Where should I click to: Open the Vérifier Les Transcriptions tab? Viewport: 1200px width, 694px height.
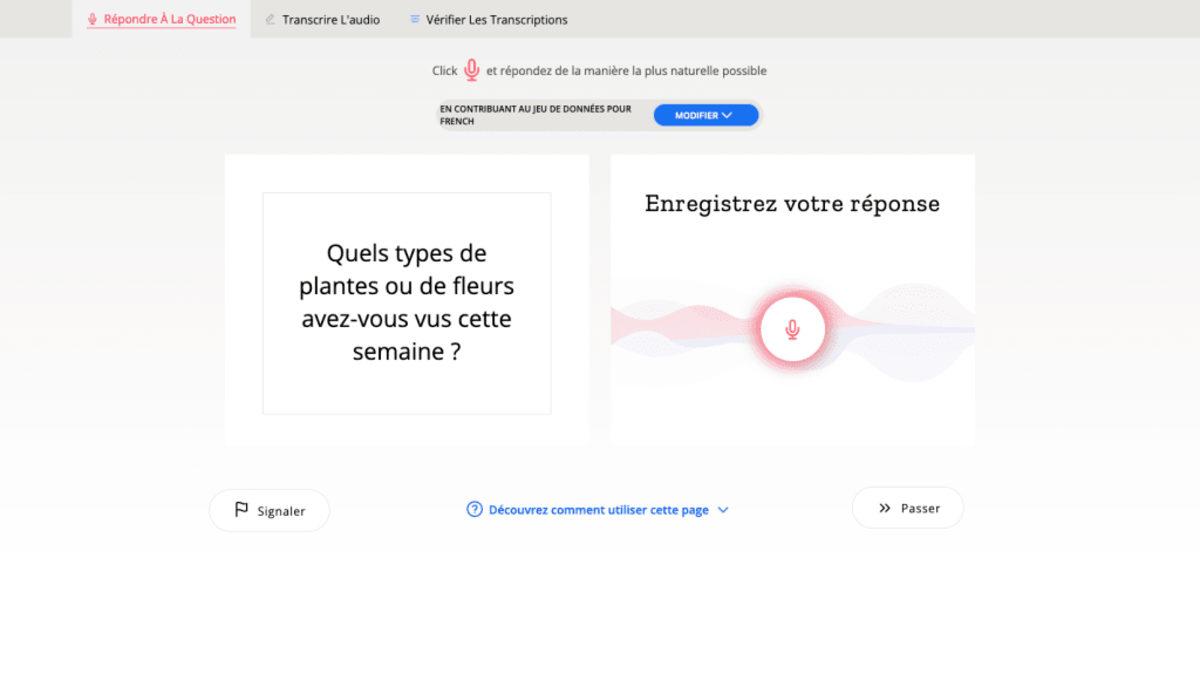(488, 18)
